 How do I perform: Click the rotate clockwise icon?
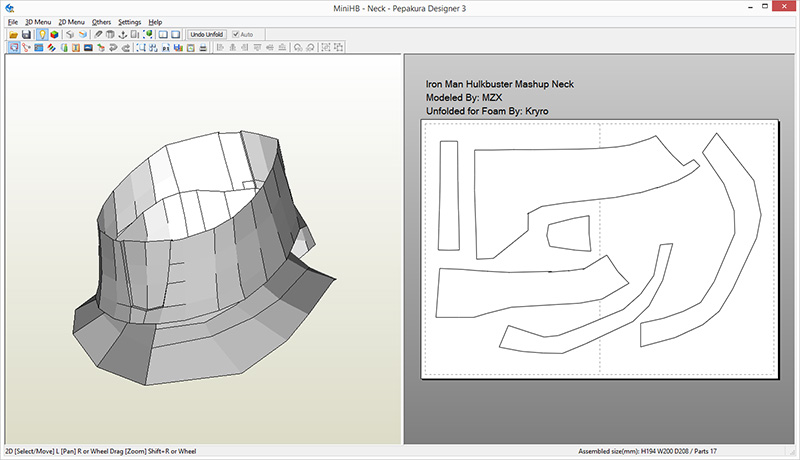tap(310, 47)
